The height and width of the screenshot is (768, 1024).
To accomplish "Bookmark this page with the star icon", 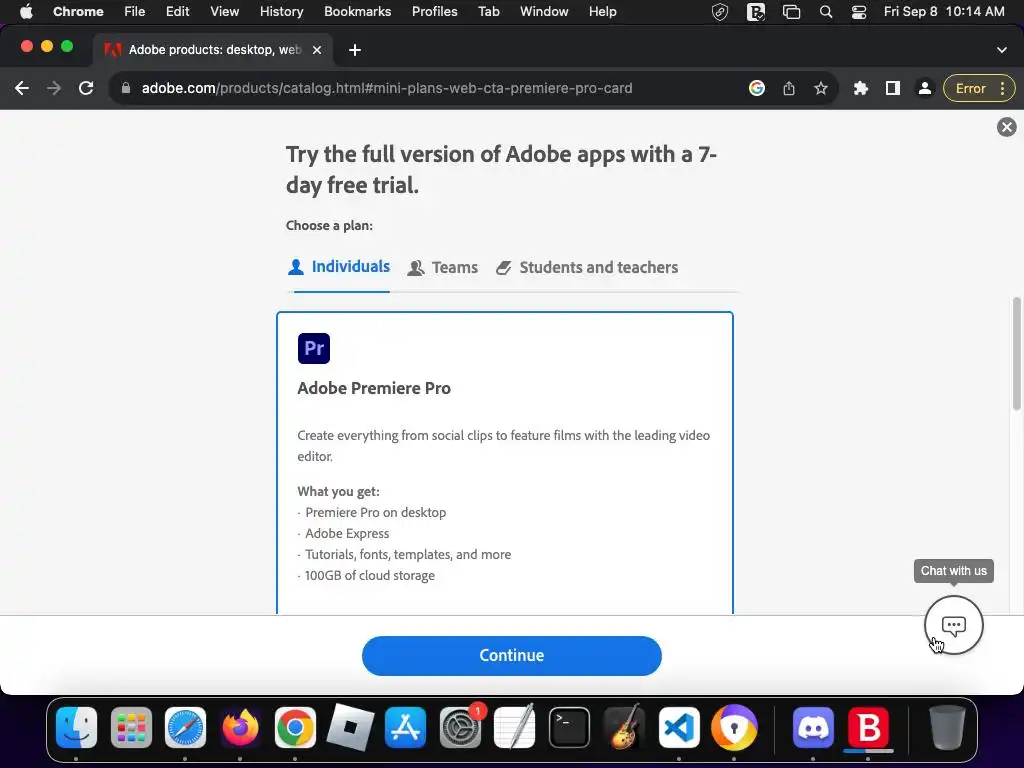I will tap(821, 88).
